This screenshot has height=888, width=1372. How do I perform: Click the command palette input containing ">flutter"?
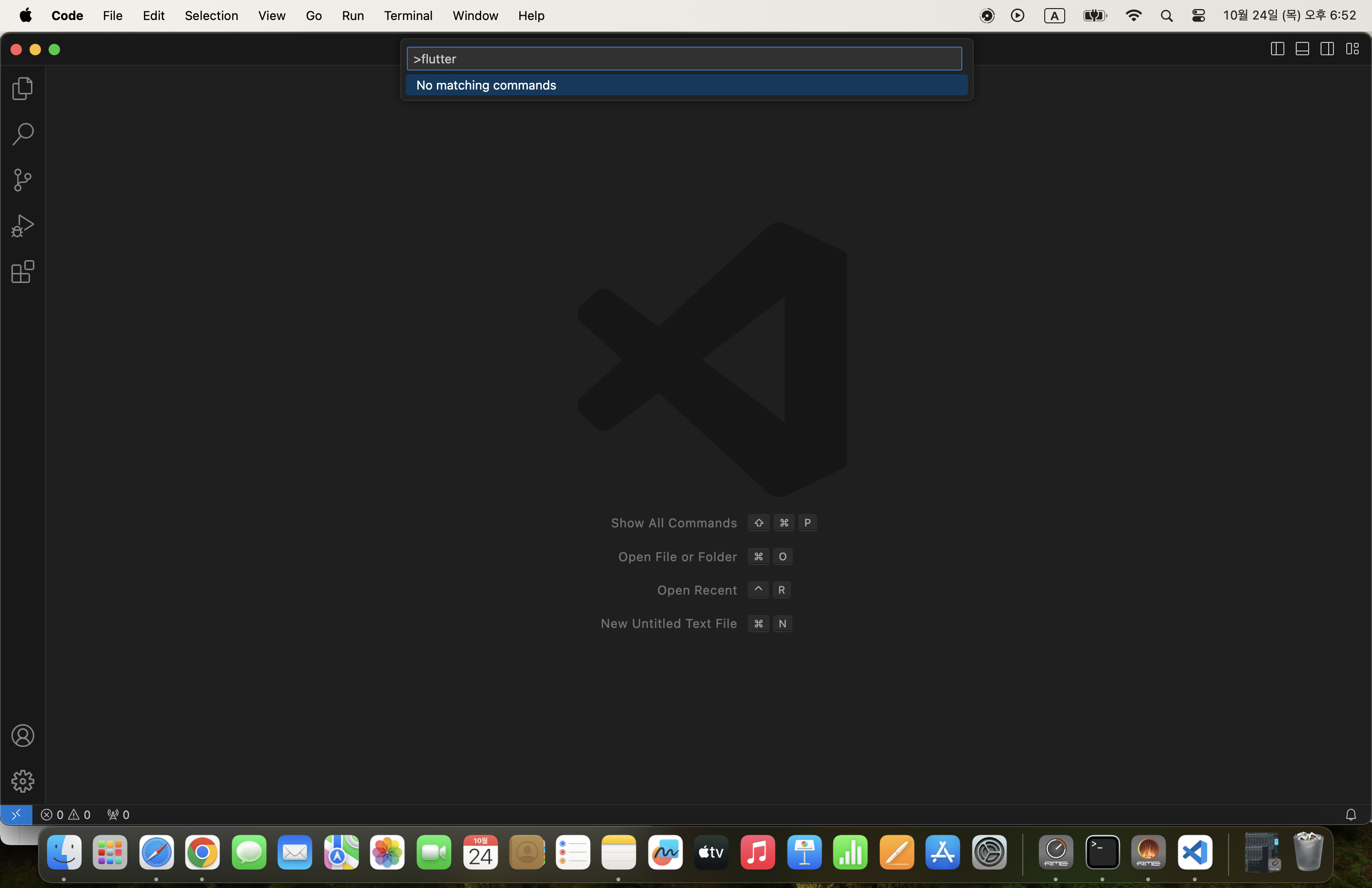684,59
